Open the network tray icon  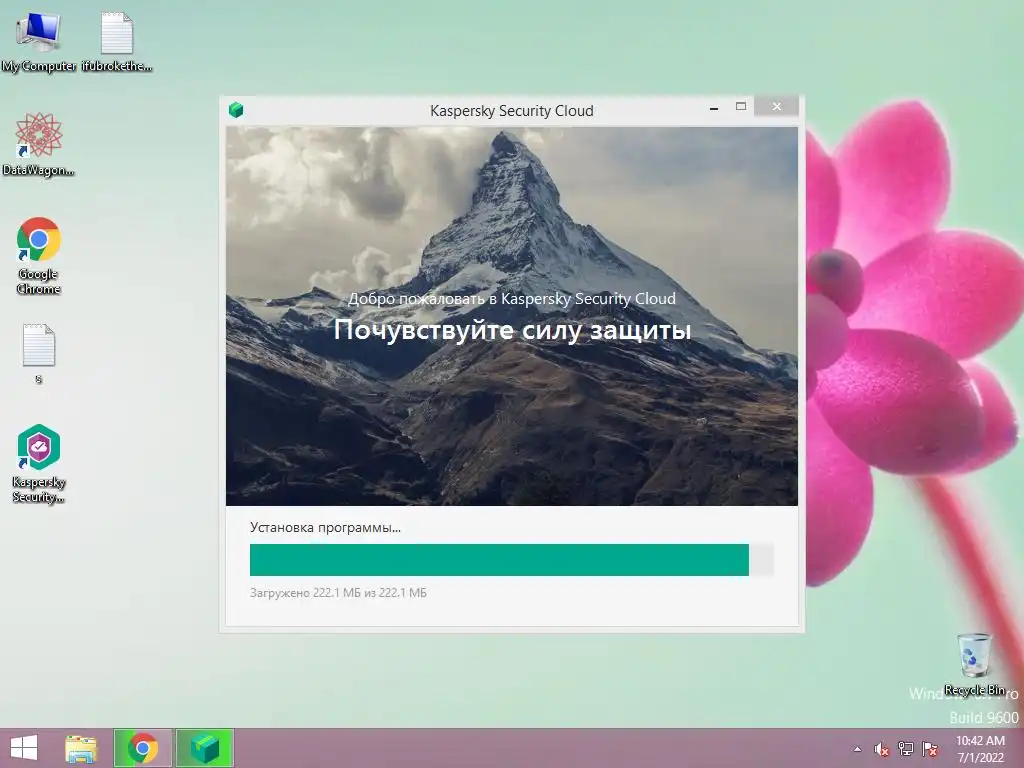tap(906, 749)
